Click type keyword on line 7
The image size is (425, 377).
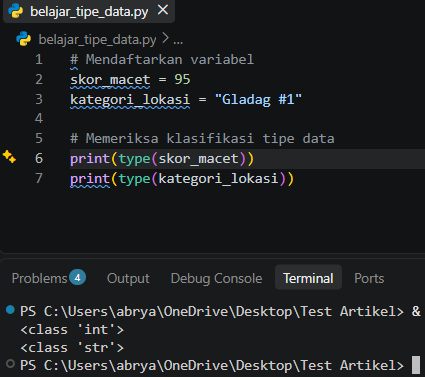[x=134, y=179]
